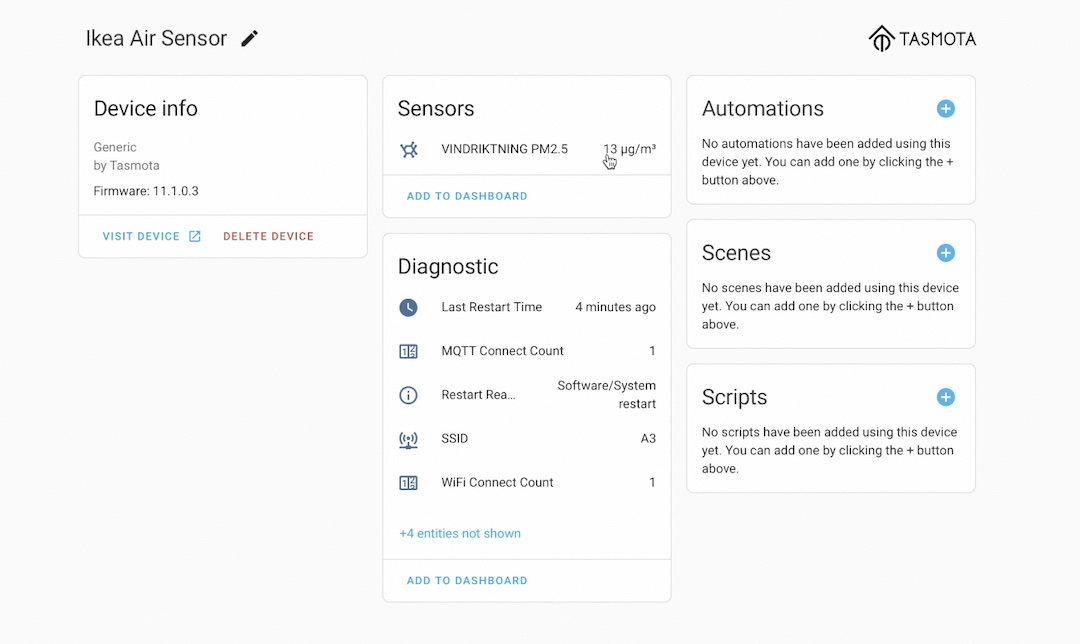Open the VINDRIKTNING PM2.5 sensor entity

(527, 149)
